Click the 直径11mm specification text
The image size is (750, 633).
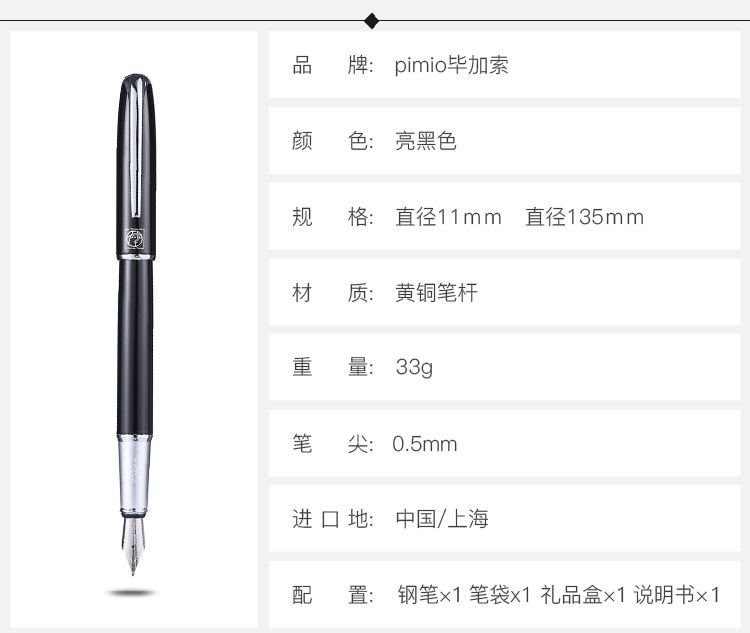coord(448,217)
